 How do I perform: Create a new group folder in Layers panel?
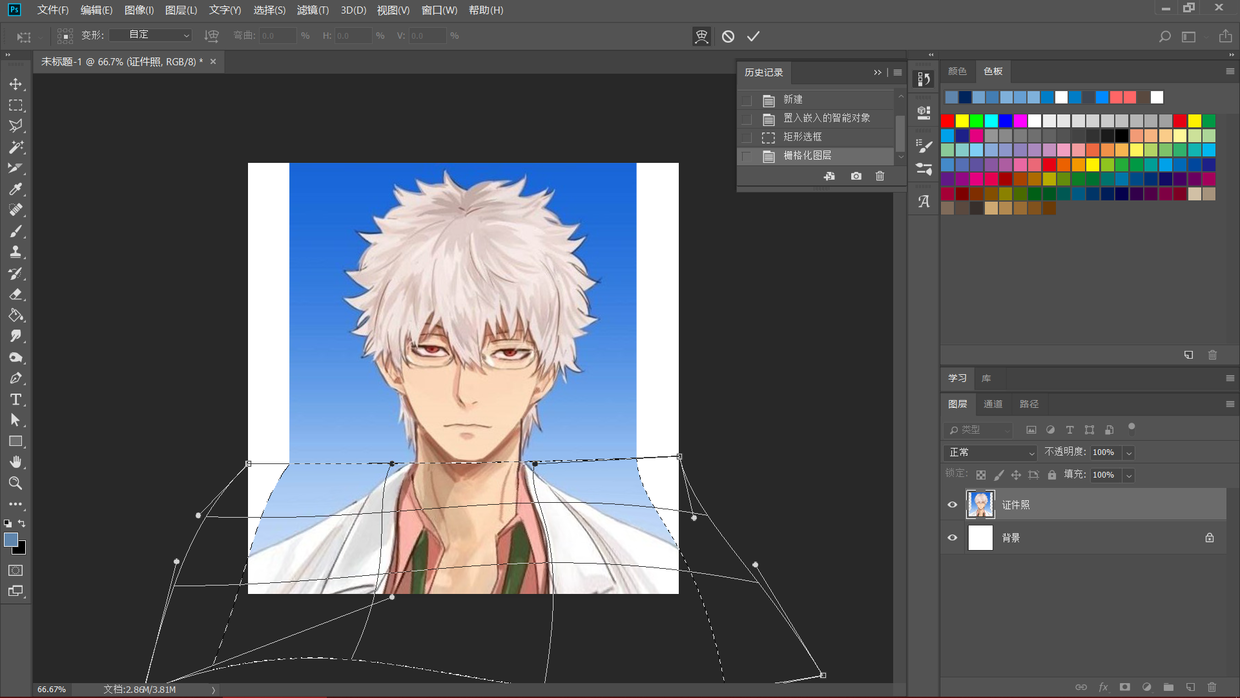(x=1168, y=687)
